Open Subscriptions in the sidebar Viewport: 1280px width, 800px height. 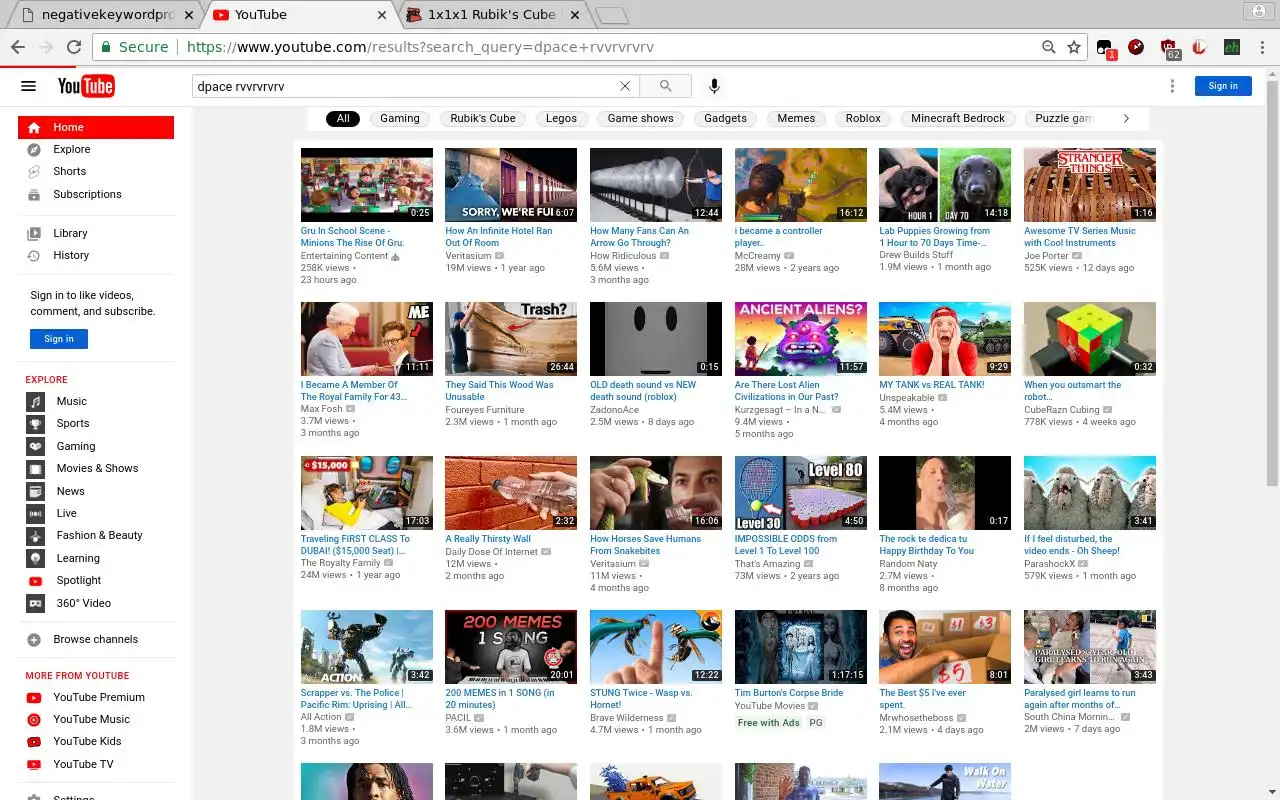point(96,194)
